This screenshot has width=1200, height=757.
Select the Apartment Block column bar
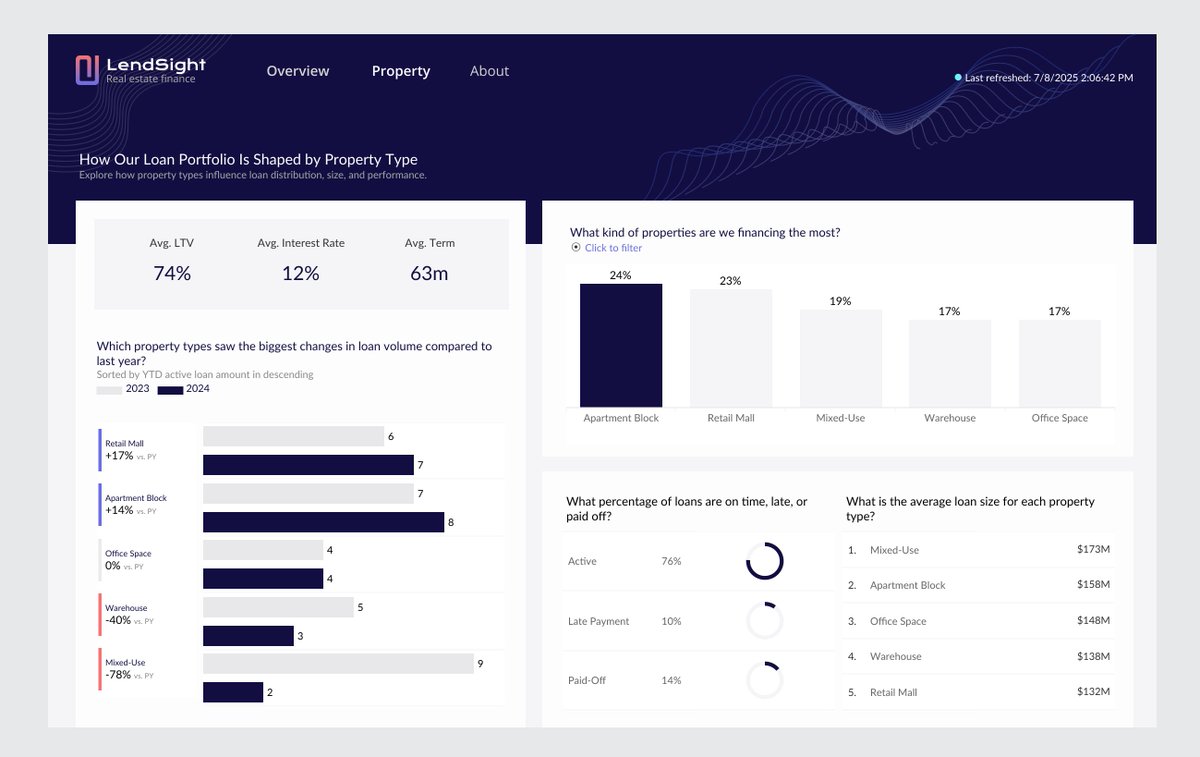coord(621,345)
